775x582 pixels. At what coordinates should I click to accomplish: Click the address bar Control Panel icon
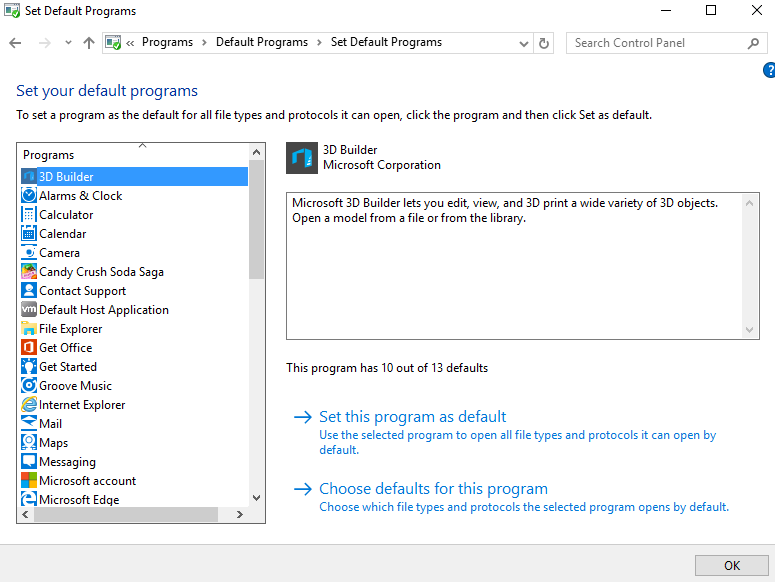(x=113, y=43)
